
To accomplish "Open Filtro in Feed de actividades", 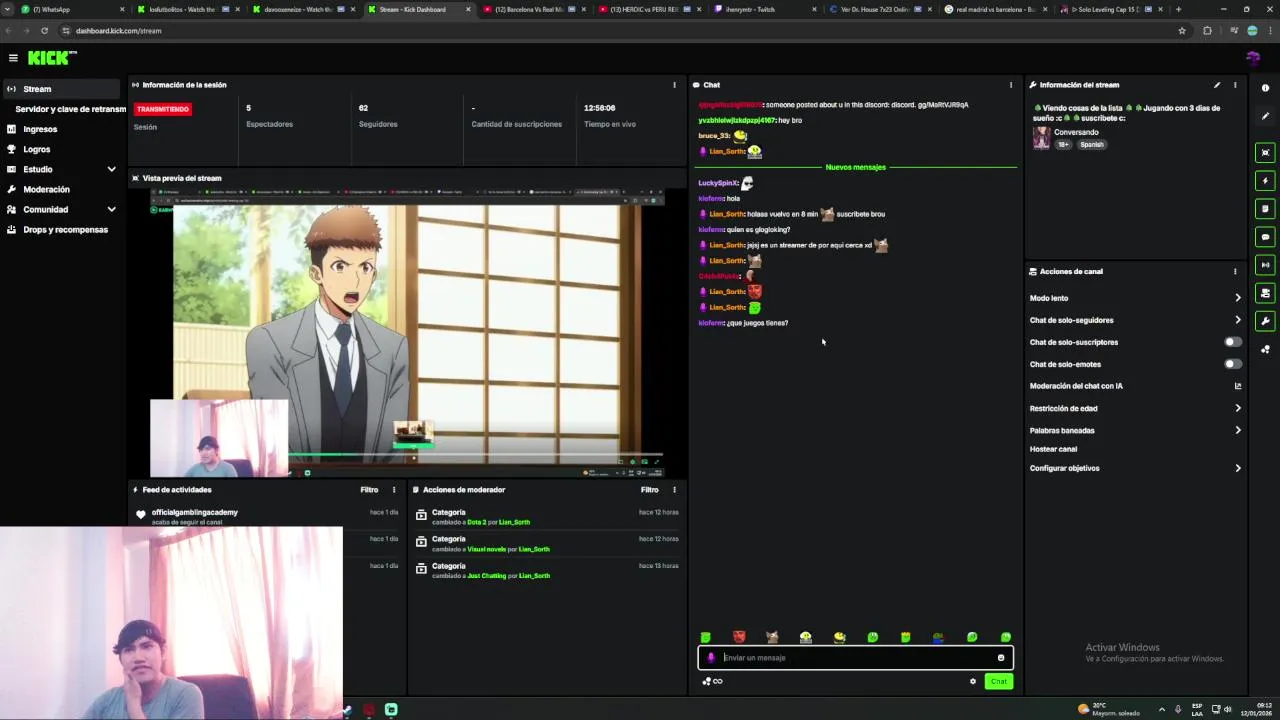I will [369, 490].
